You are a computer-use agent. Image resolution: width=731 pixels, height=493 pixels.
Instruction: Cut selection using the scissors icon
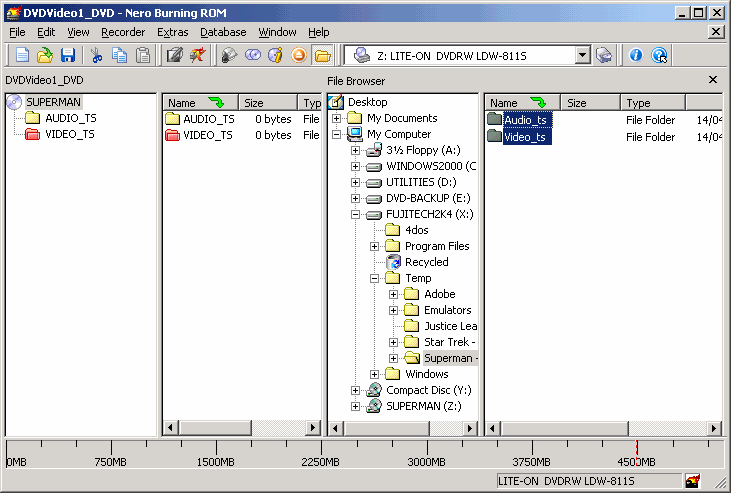[97, 55]
